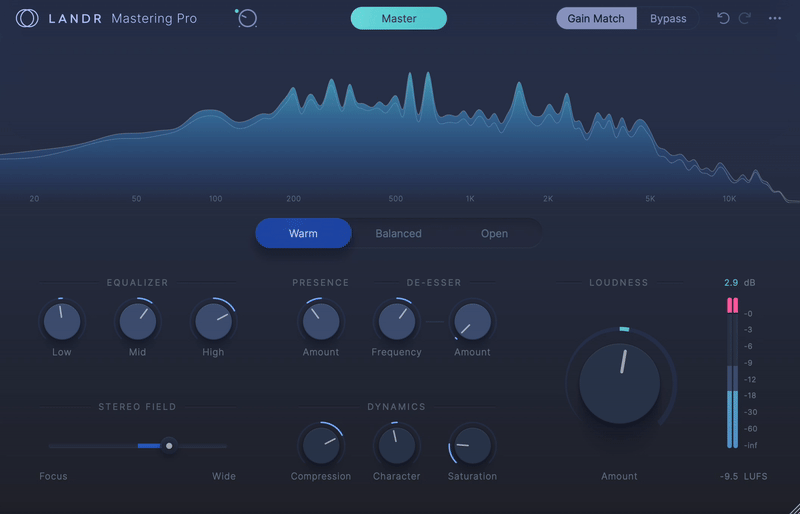Click the Wide label
The image size is (800, 514).
click(x=224, y=476)
